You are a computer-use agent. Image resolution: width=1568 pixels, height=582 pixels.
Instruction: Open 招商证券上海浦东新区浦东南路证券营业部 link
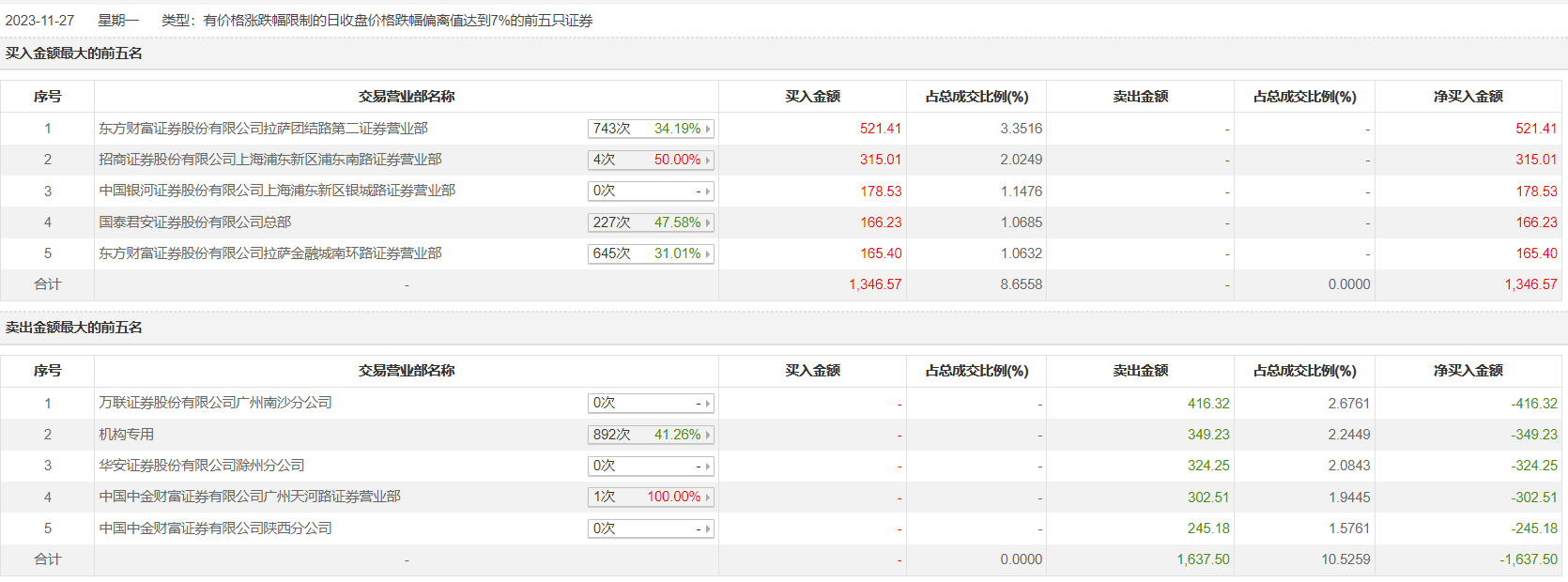pyautogui.click(x=270, y=160)
